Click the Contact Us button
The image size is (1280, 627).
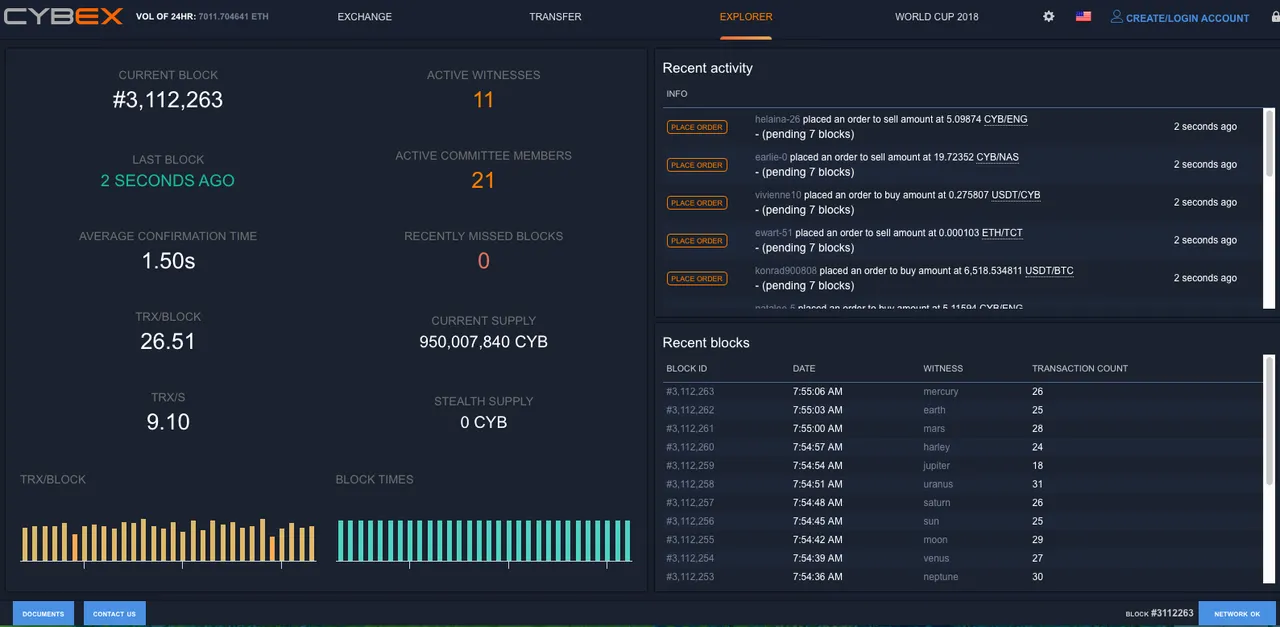pyautogui.click(x=115, y=614)
